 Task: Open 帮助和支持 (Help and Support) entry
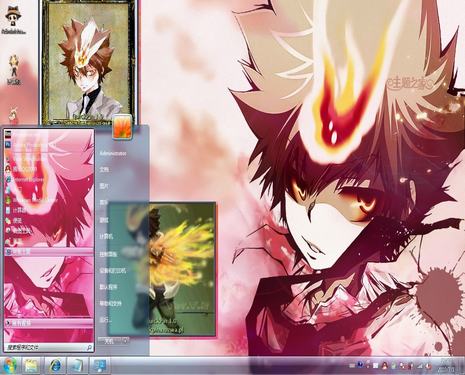(111, 304)
